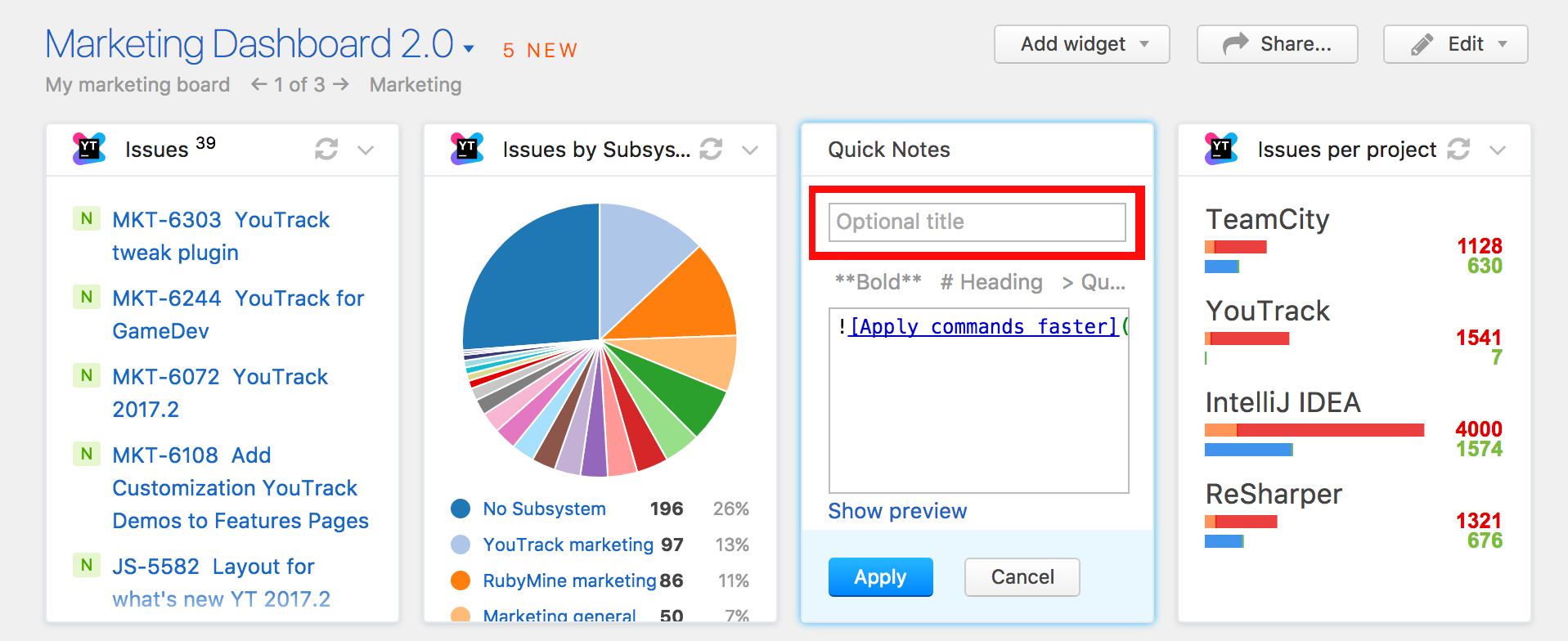Click the IntelliJ IDEA red bar
This screenshot has height=641, width=1568.
coord(1331,430)
